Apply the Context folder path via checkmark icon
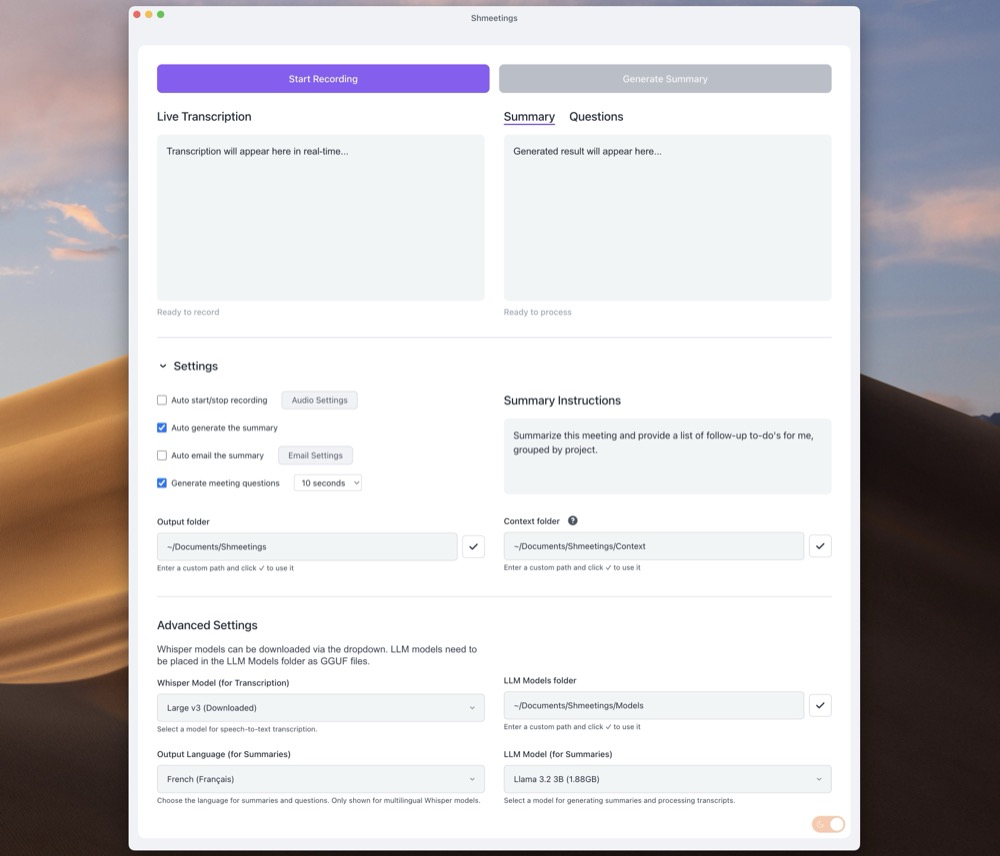The width and height of the screenshot is (1000, 856). (x=820, y=546)
